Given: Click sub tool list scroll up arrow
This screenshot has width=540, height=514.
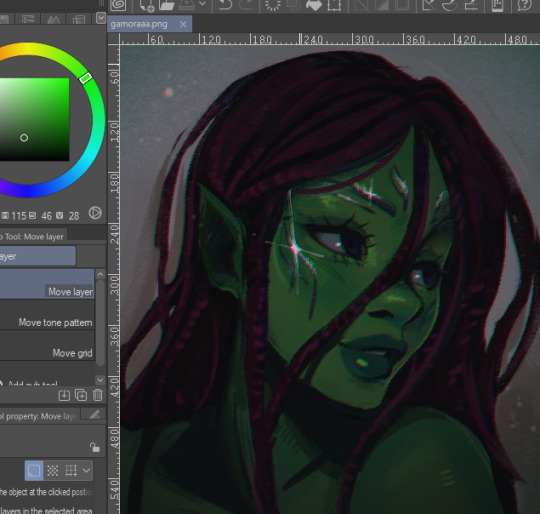Looking at the screenshot, I should (100, 274).
